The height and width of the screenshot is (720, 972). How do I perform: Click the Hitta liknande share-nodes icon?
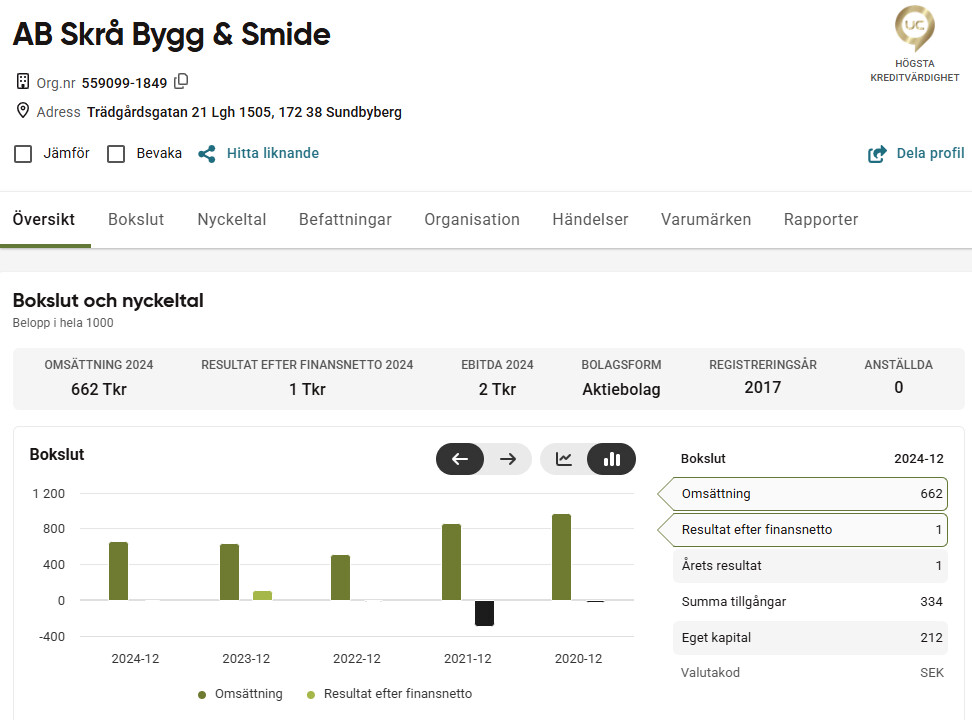(x=207, y=154)
